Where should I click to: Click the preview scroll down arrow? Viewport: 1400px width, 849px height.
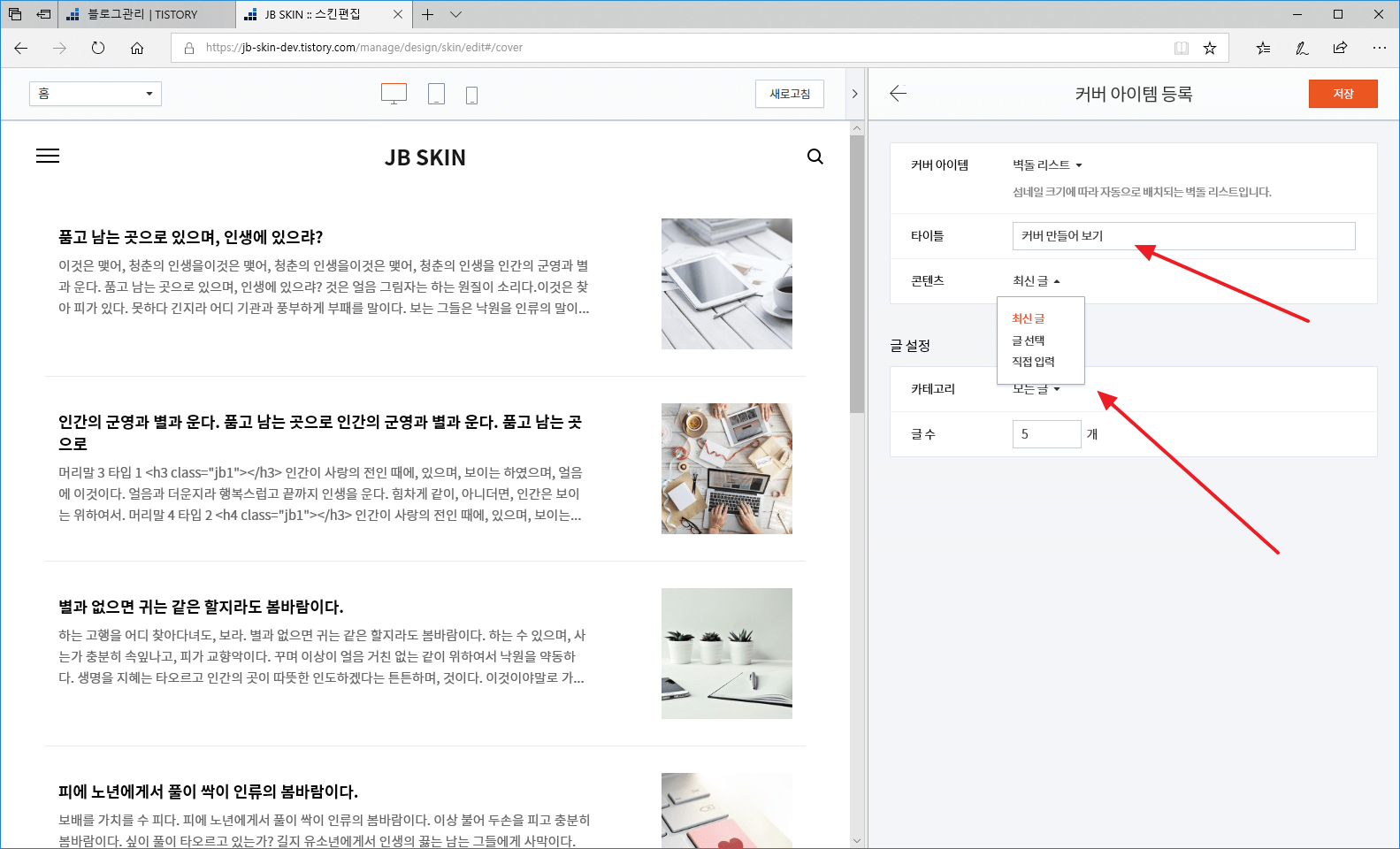click(856, 840)
